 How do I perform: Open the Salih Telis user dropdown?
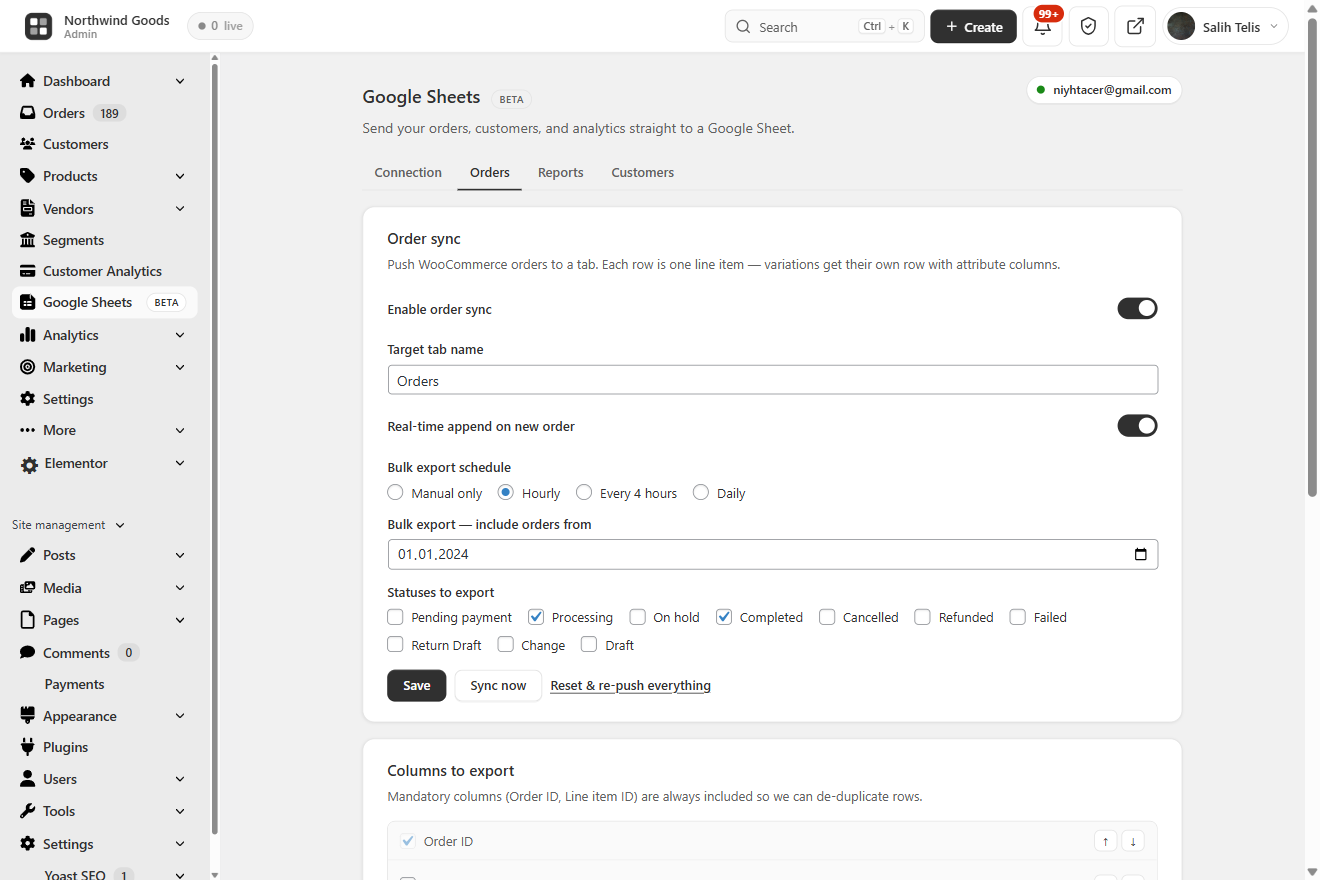1225,27
